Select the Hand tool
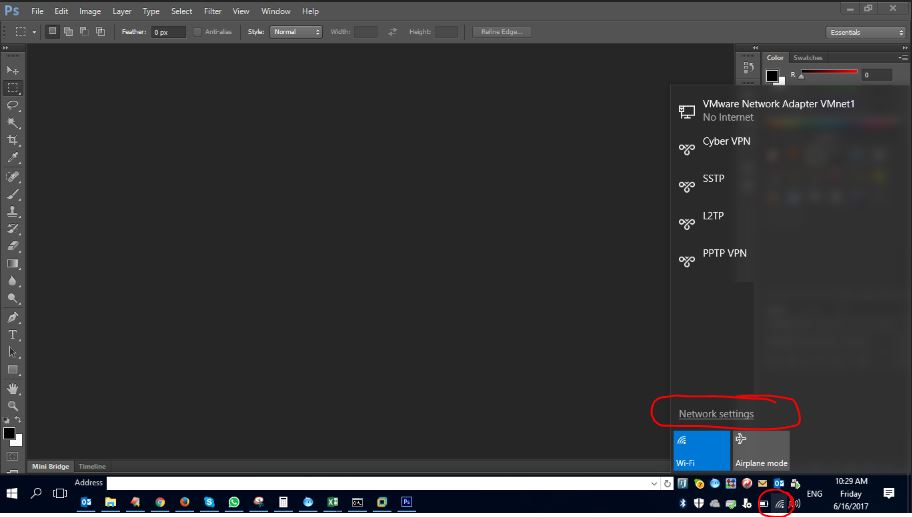 [13, 388]
